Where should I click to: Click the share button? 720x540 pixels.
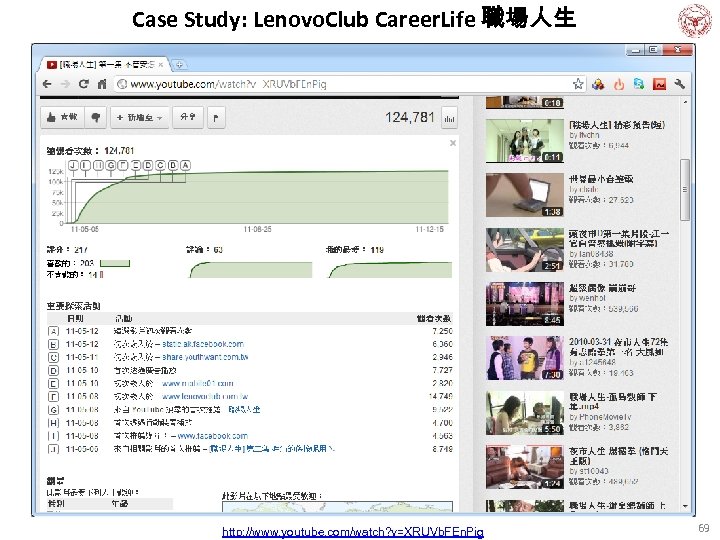click(188, 118)
